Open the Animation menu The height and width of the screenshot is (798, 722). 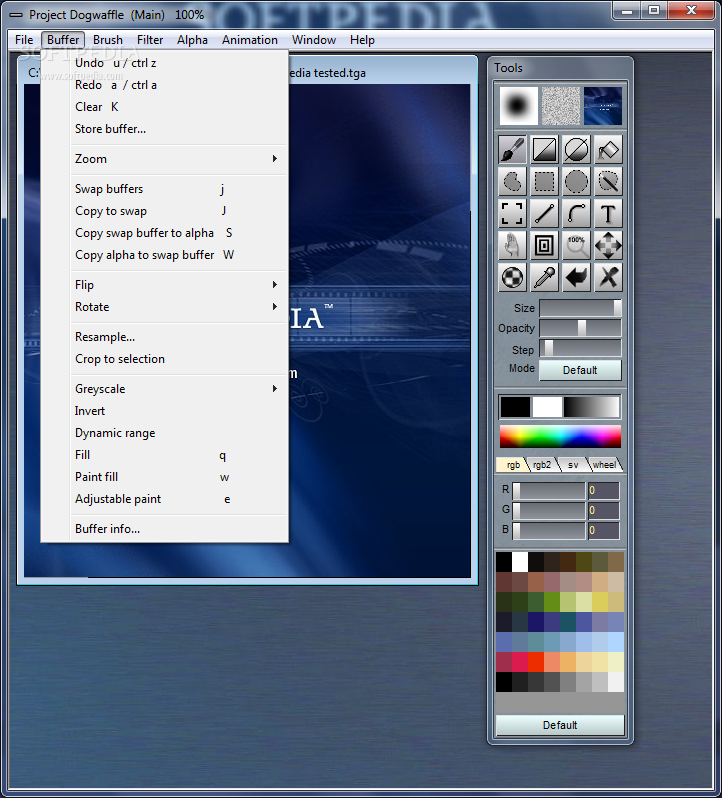[x=250, y=40]
